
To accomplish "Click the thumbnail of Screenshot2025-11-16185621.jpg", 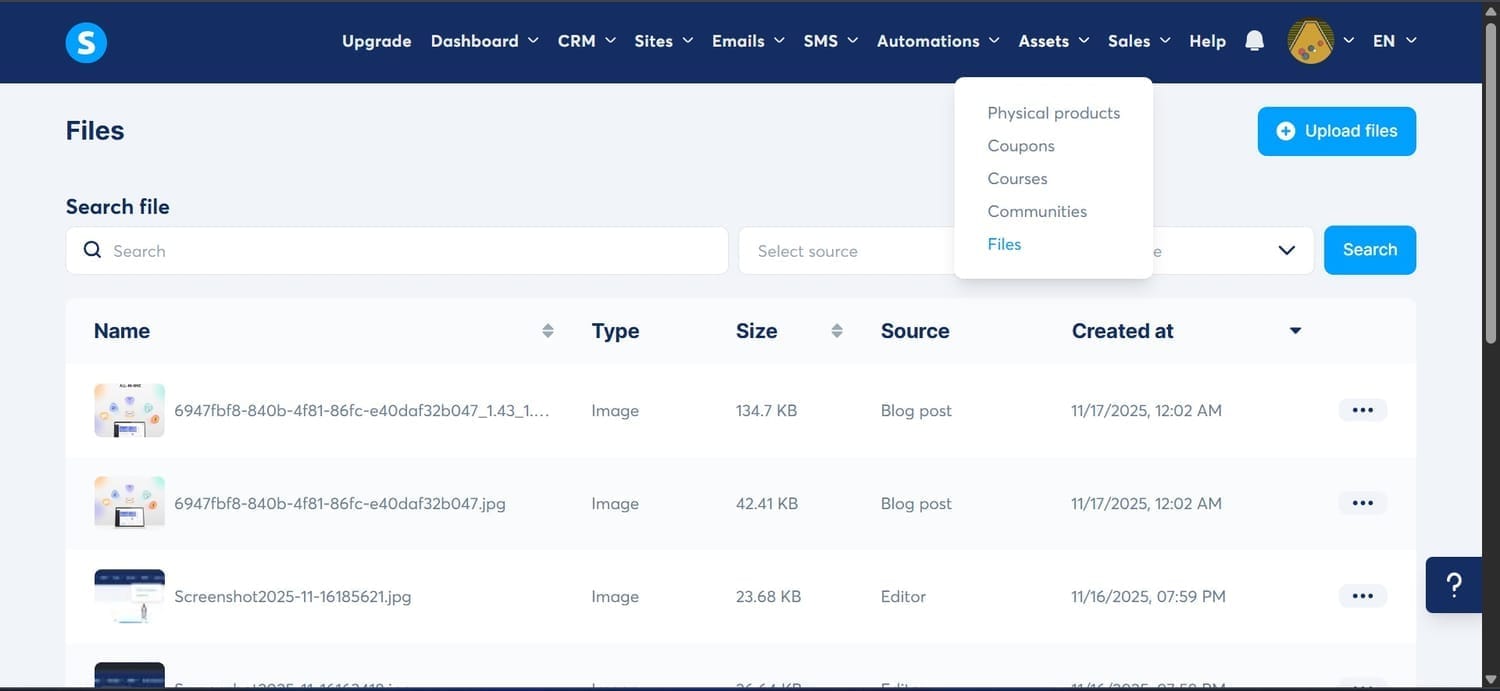I will pyautogui.click(x=128, y=595).
